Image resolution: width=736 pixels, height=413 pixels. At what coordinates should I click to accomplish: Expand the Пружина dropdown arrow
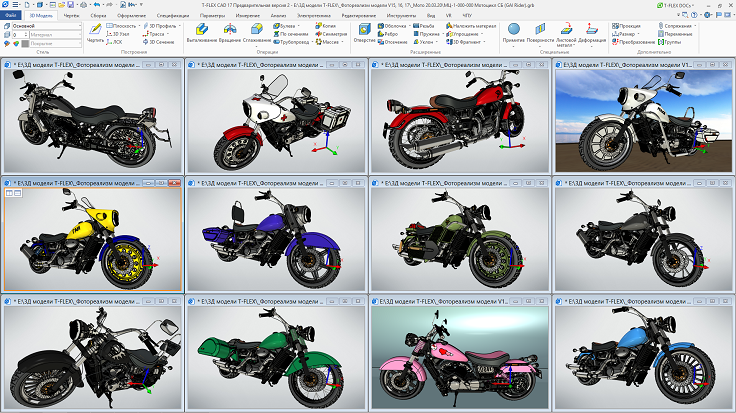(443, 34)
